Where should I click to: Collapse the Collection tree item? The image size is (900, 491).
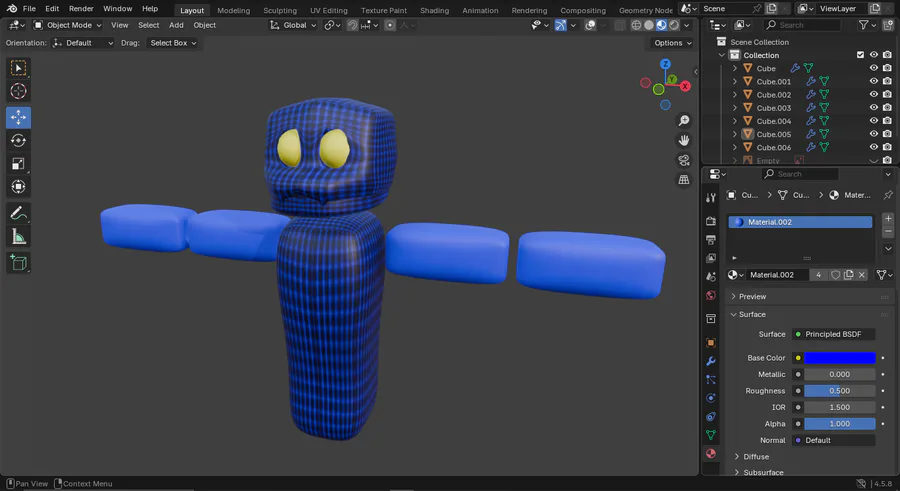click(x=721, y=55)
